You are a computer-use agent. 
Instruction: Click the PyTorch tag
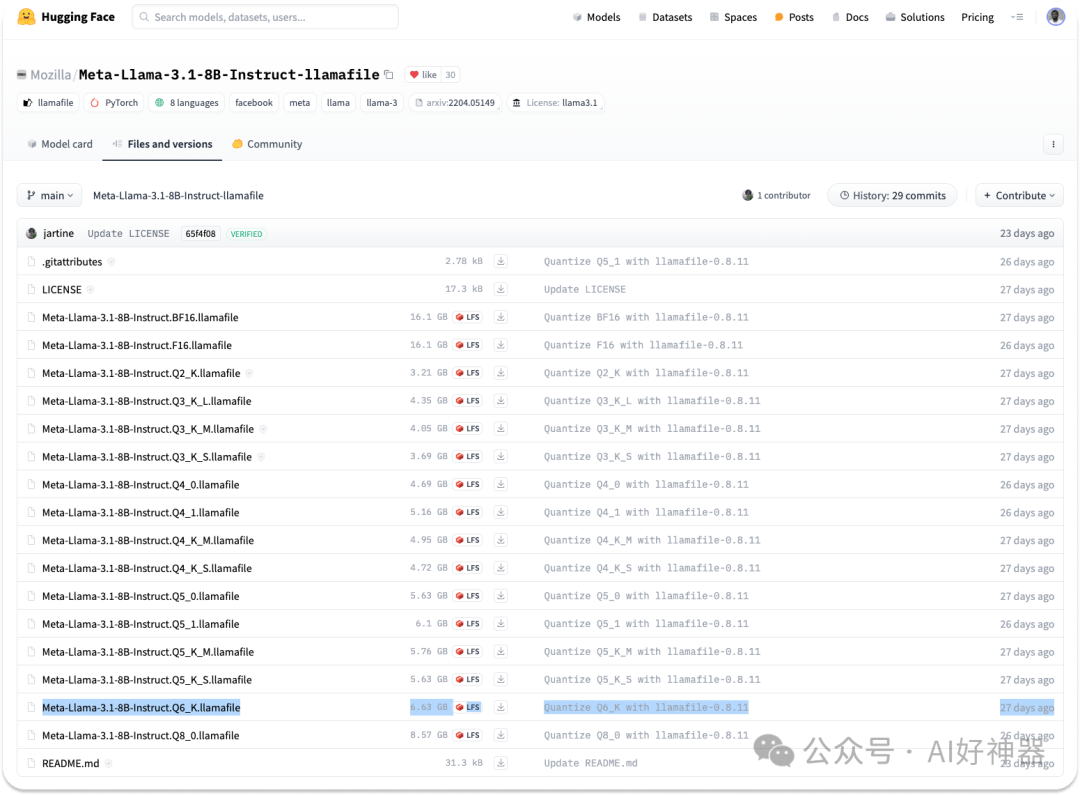114,103
